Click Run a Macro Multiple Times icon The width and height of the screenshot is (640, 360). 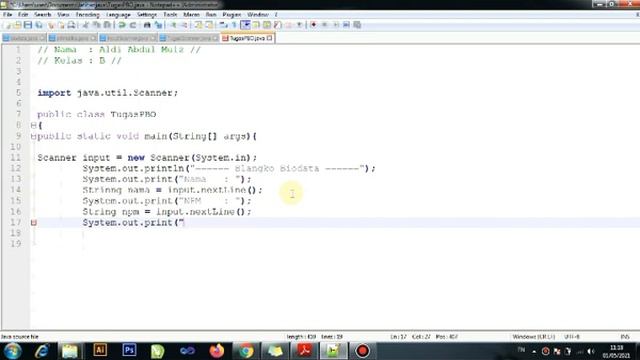pos(346,25)
